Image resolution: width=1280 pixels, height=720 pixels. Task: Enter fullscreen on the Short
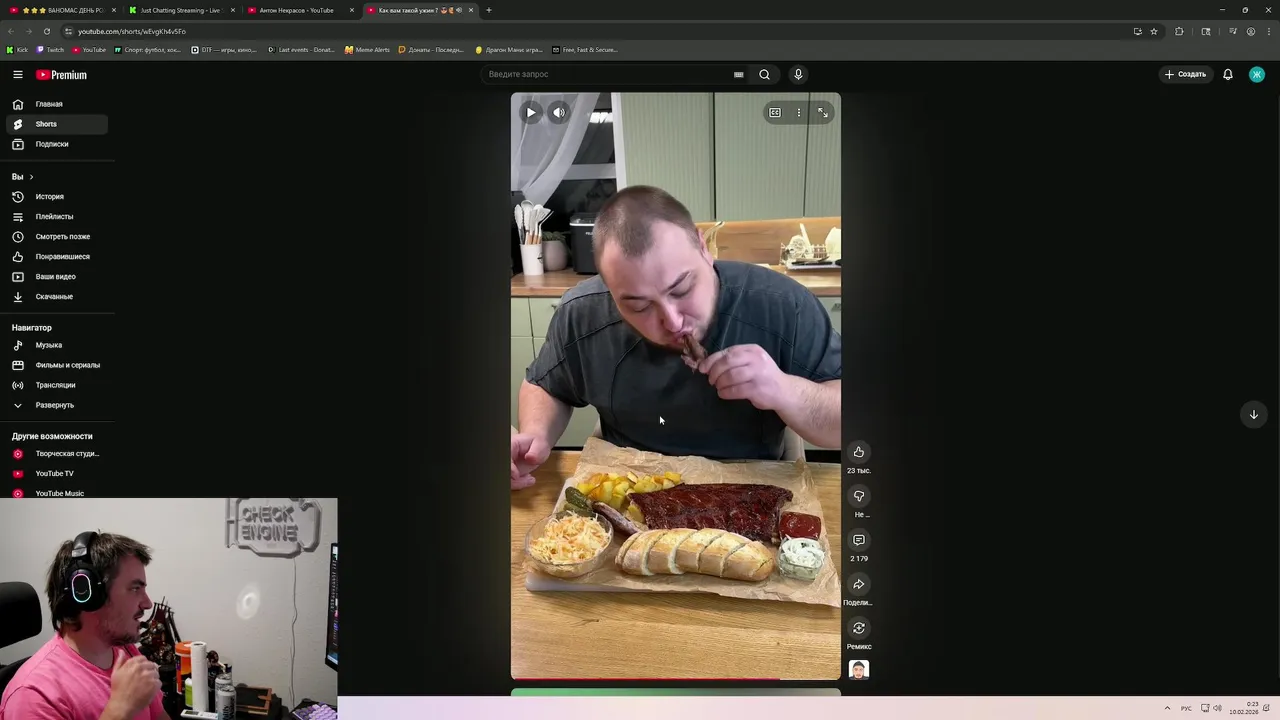tap(822, 113)
